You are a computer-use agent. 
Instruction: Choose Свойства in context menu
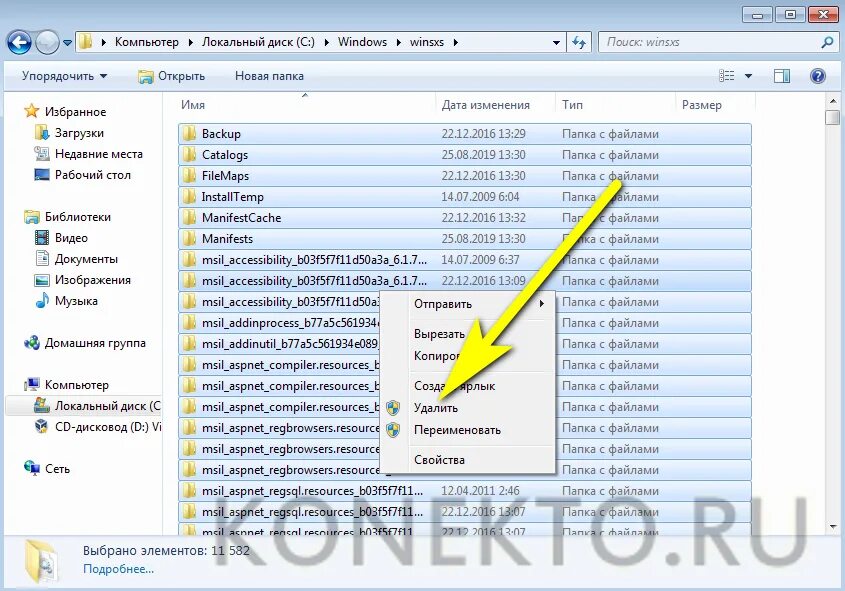click(x=468, y=460)
